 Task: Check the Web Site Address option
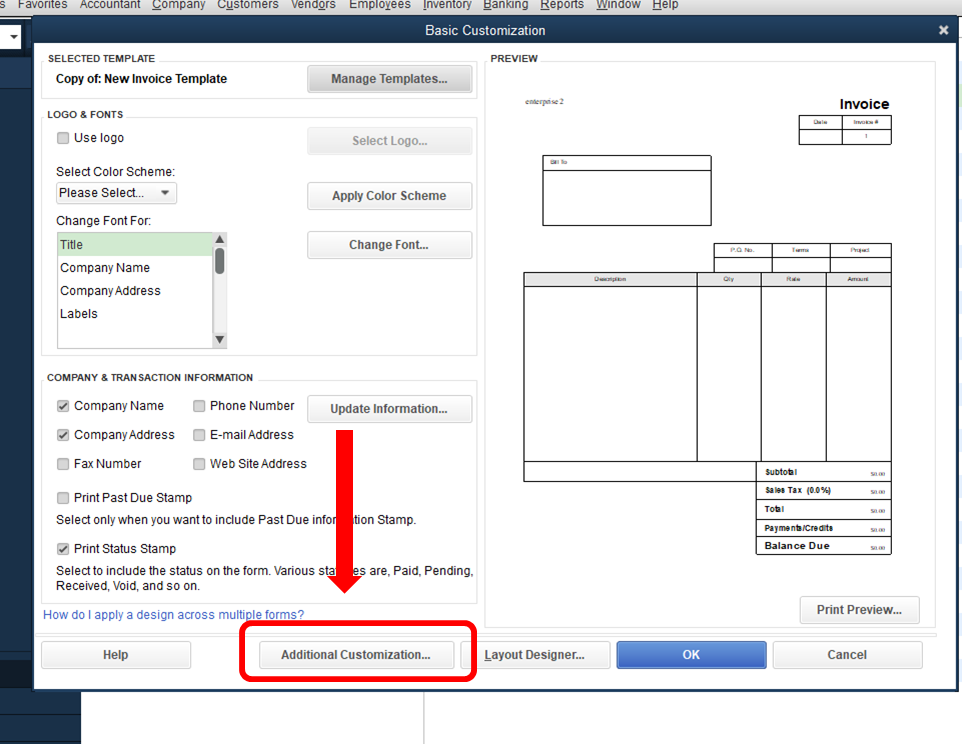[198, 463]
